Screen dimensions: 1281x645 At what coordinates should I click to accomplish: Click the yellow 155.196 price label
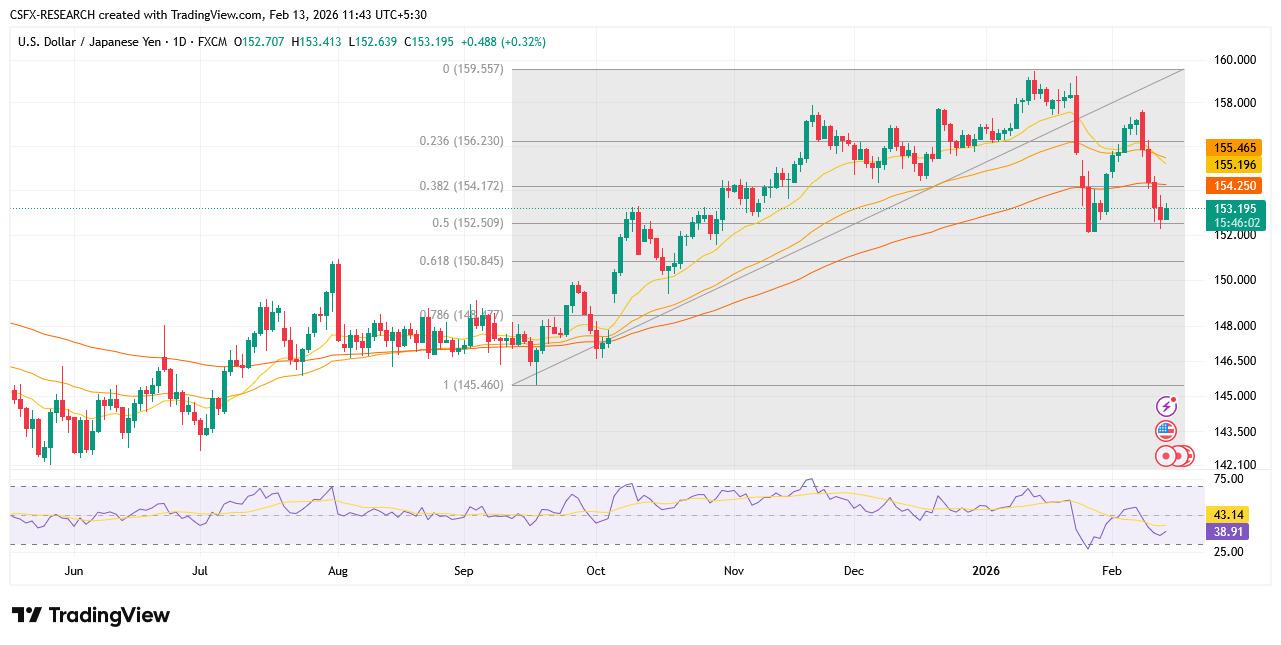coord(1236,164)
